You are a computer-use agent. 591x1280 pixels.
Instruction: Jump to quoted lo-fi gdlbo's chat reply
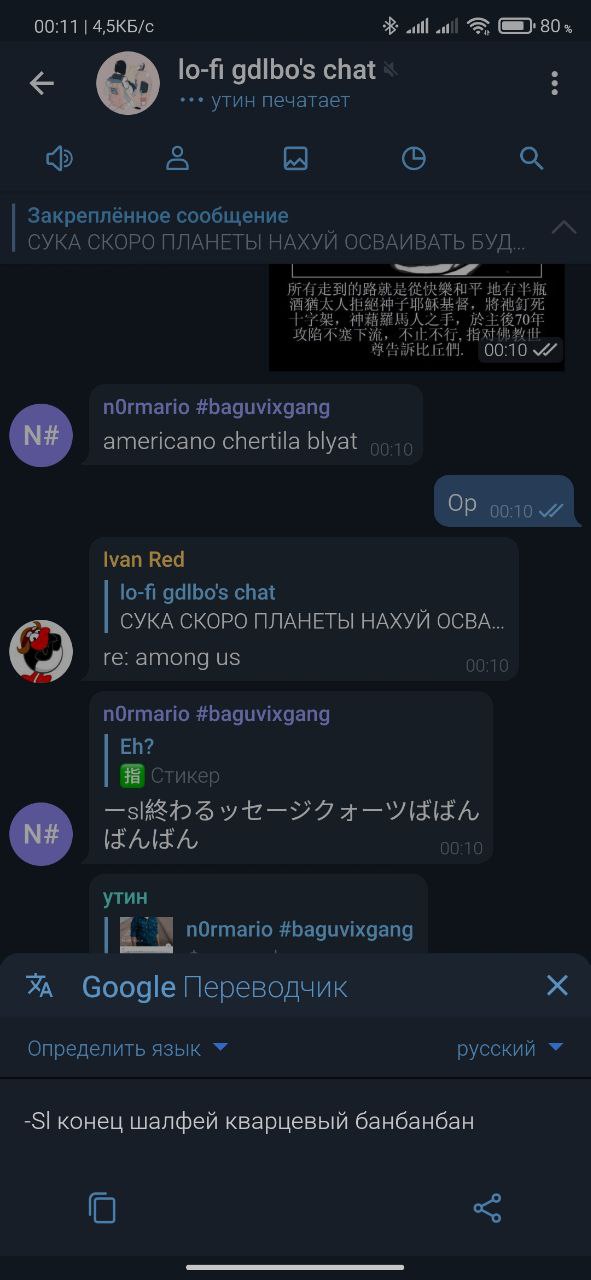point(304,606)
